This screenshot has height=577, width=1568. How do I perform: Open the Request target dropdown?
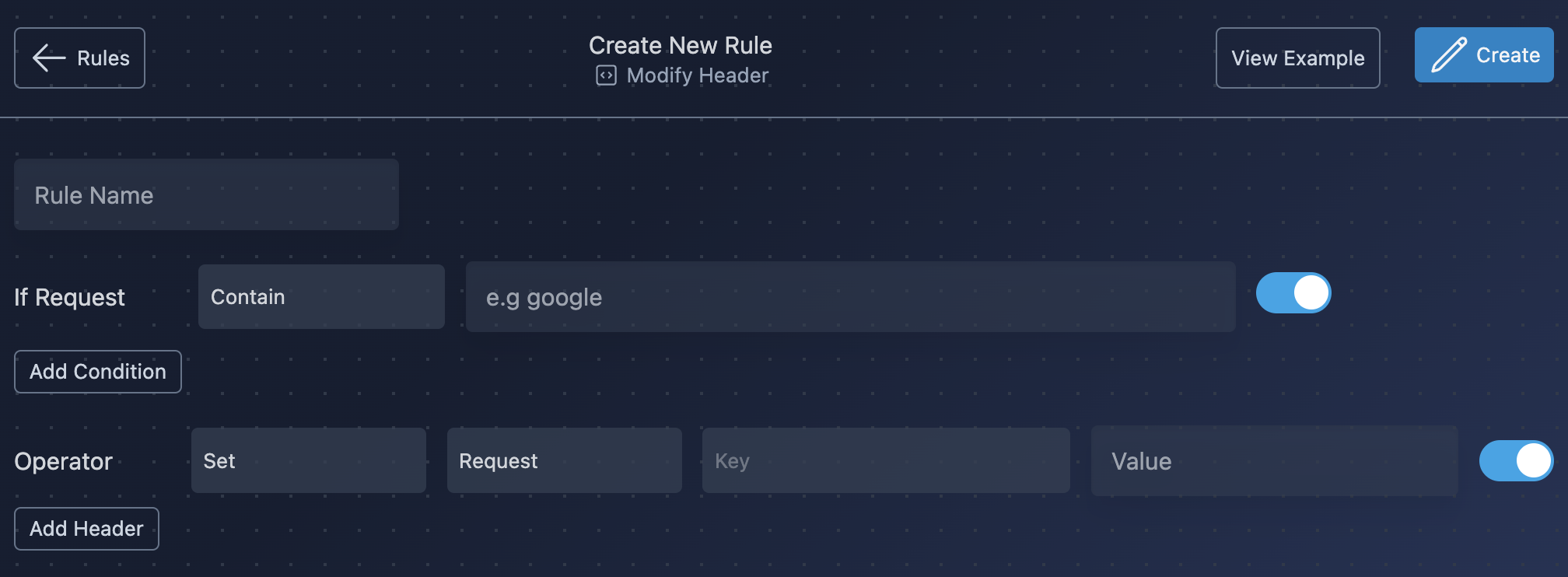point(565,460)
